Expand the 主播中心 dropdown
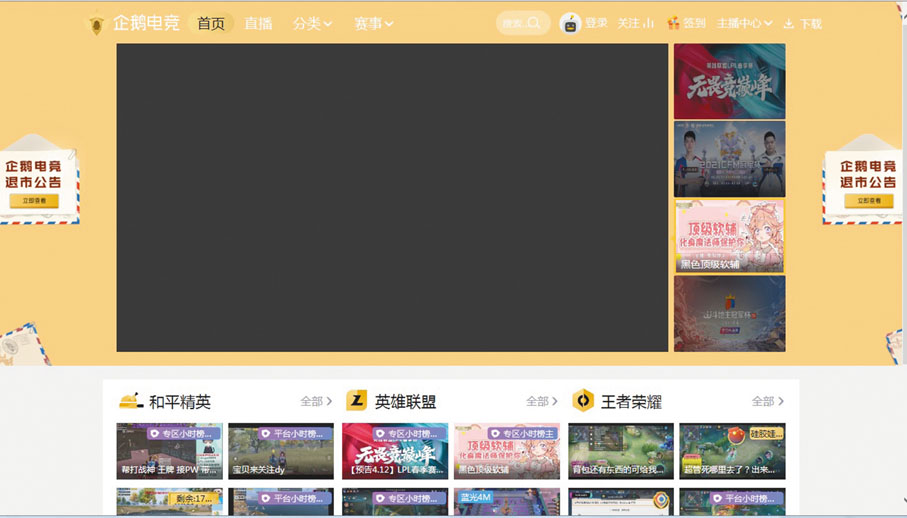The width and height of the screenshot is (907, 518). tap(744, 23)
